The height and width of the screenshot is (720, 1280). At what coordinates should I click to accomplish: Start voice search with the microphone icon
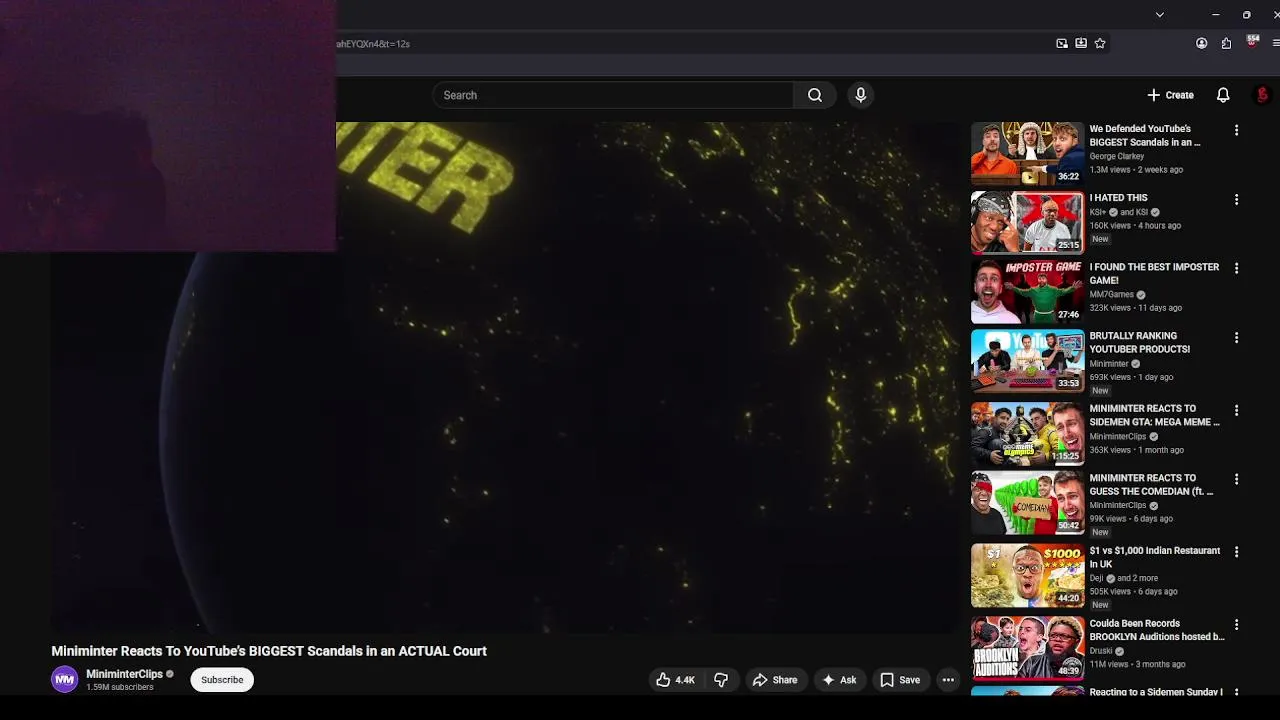click(860, 95)
